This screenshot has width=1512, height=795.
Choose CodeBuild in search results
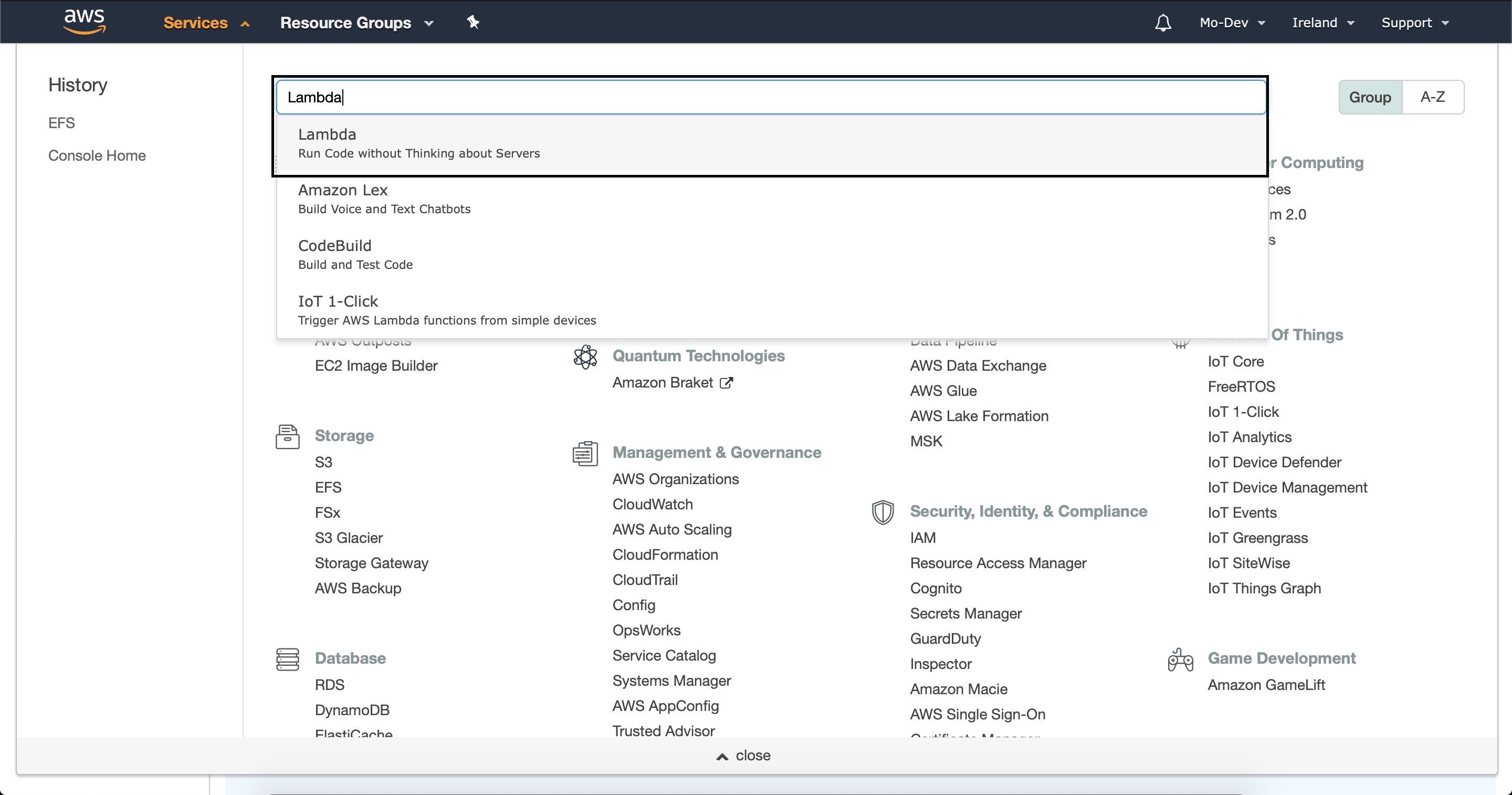[x=355, y=254]
